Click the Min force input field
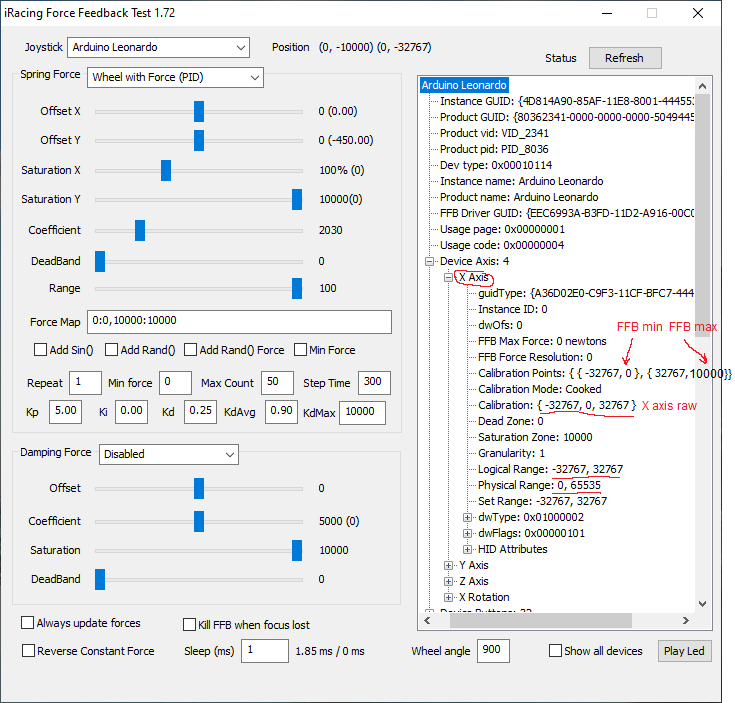The height and width of the screenshot is (703, 735). tap(175, 383)
